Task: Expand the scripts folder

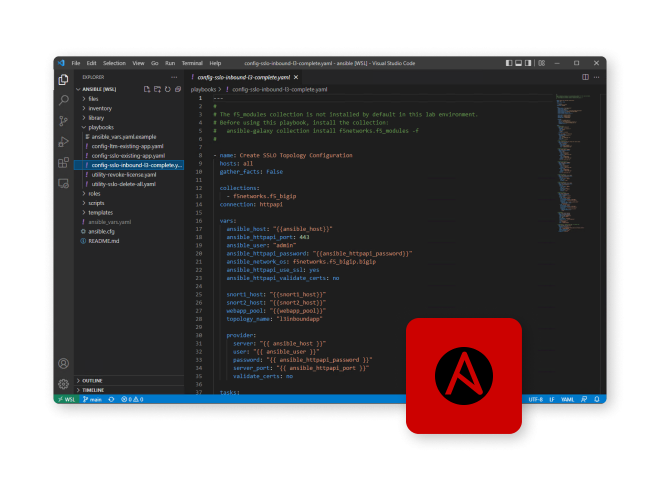Action: pos(129,203)
